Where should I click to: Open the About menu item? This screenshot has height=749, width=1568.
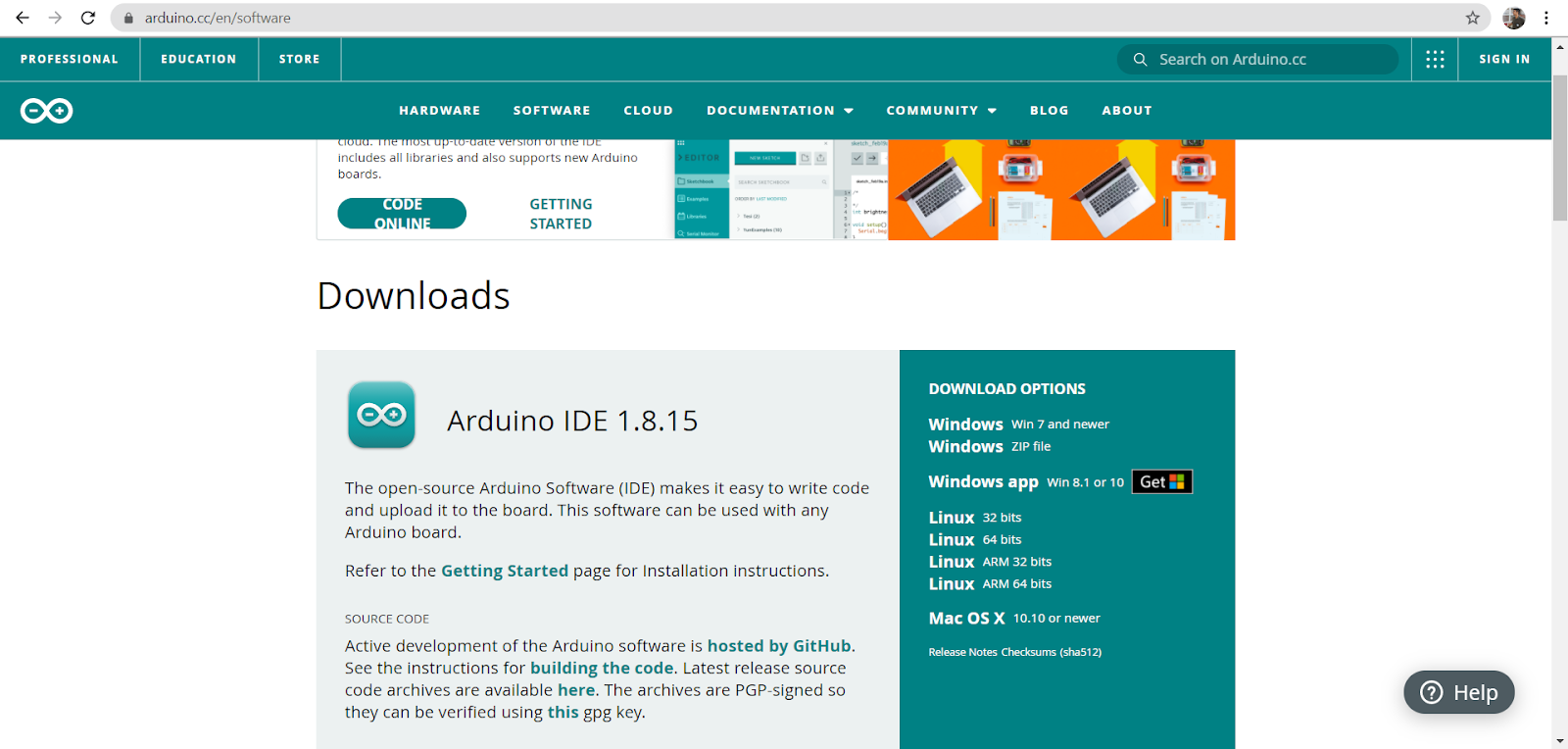pos(1127,111)
